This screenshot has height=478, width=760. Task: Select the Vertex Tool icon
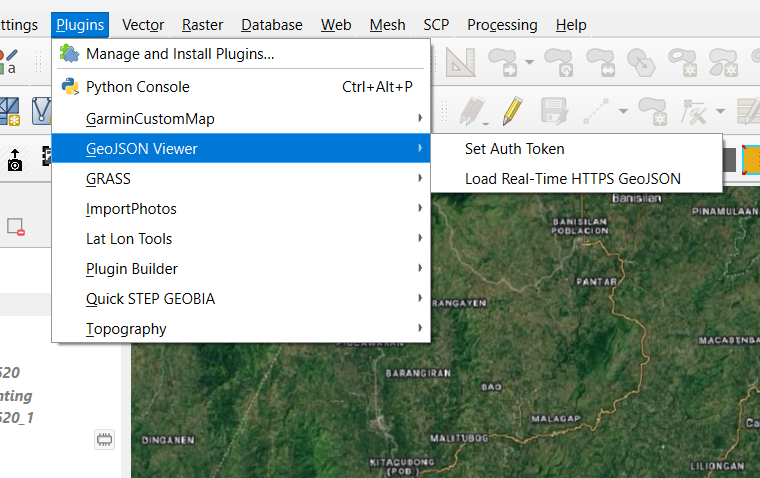point(694,111)
